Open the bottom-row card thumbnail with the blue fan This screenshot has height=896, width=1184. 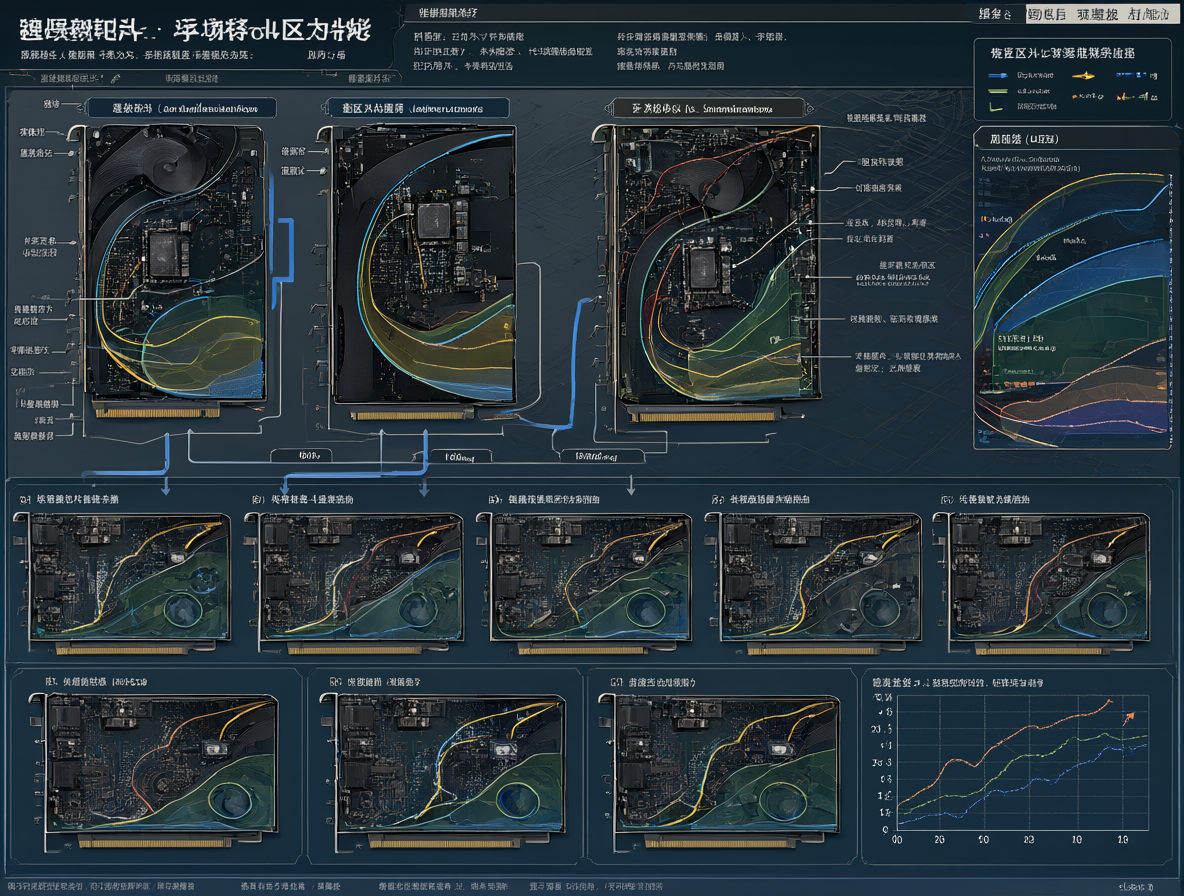pyautogui.click(x=444, y=770)
